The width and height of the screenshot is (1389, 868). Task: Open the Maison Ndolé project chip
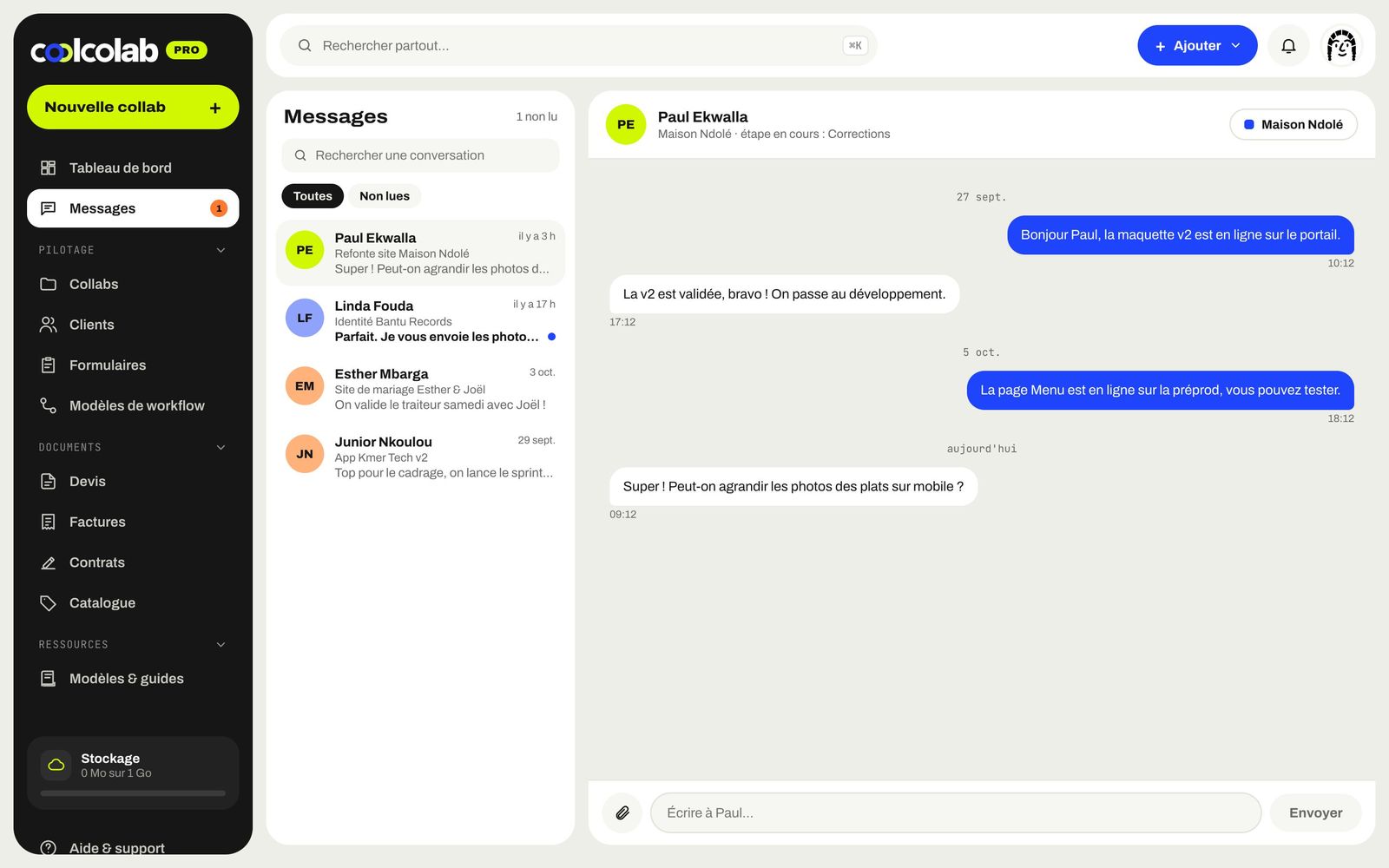(1294, 124)
